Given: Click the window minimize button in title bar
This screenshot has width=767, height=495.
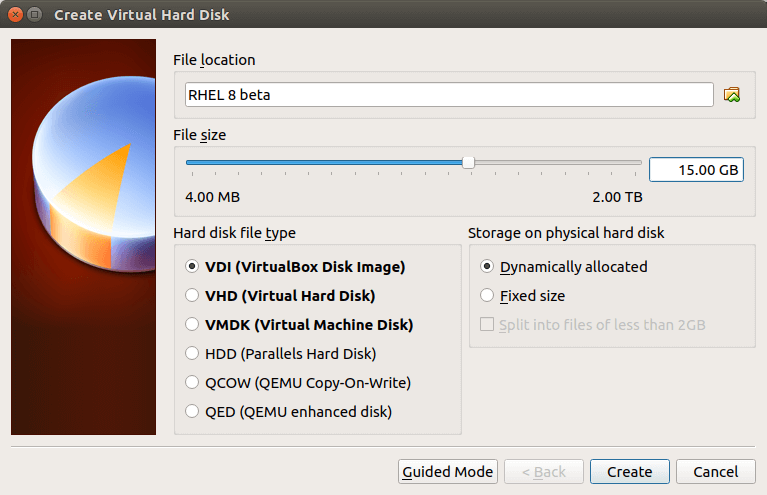Looking at the screenshot, I should 34,15.
